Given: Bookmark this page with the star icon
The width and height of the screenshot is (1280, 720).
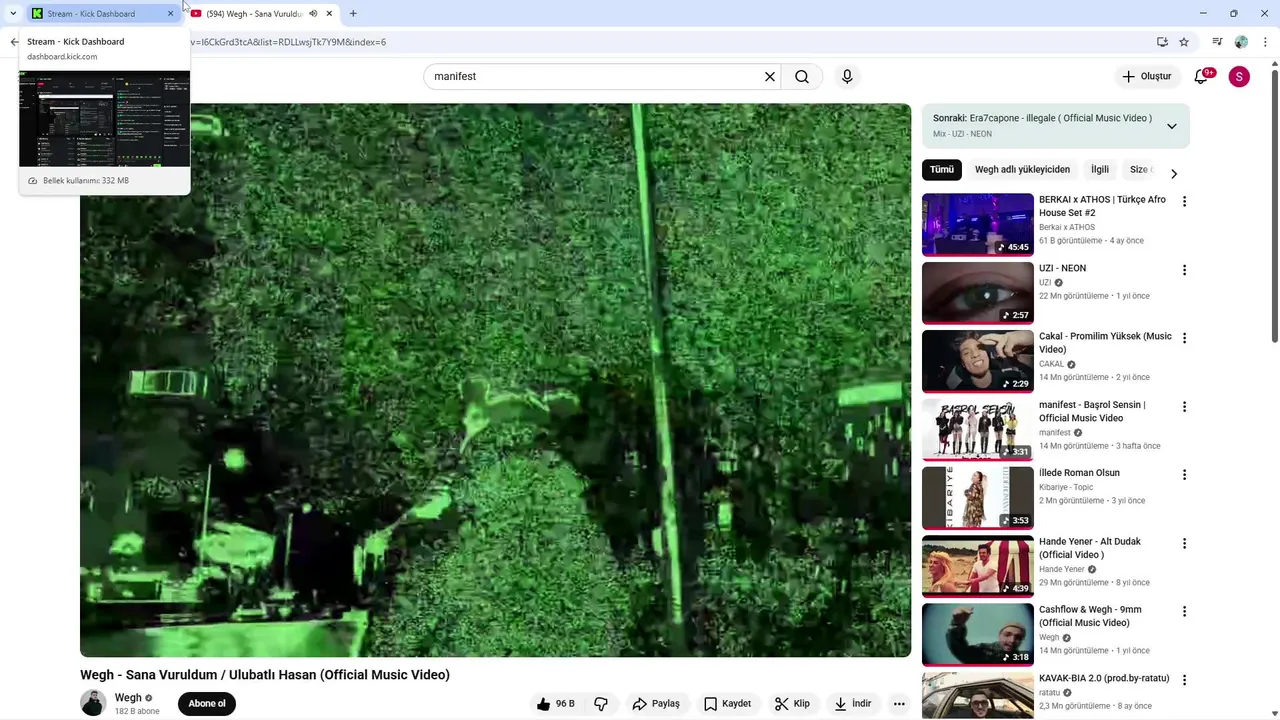Looking at the screenshot, I should 1184,42.
